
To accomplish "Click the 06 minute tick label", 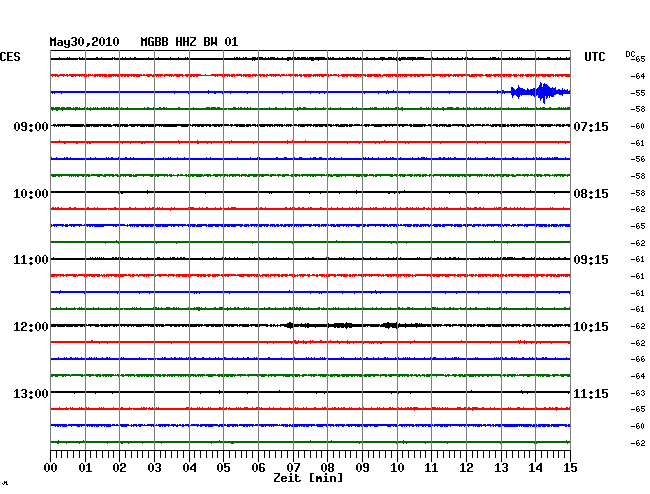I will [258, 467].
